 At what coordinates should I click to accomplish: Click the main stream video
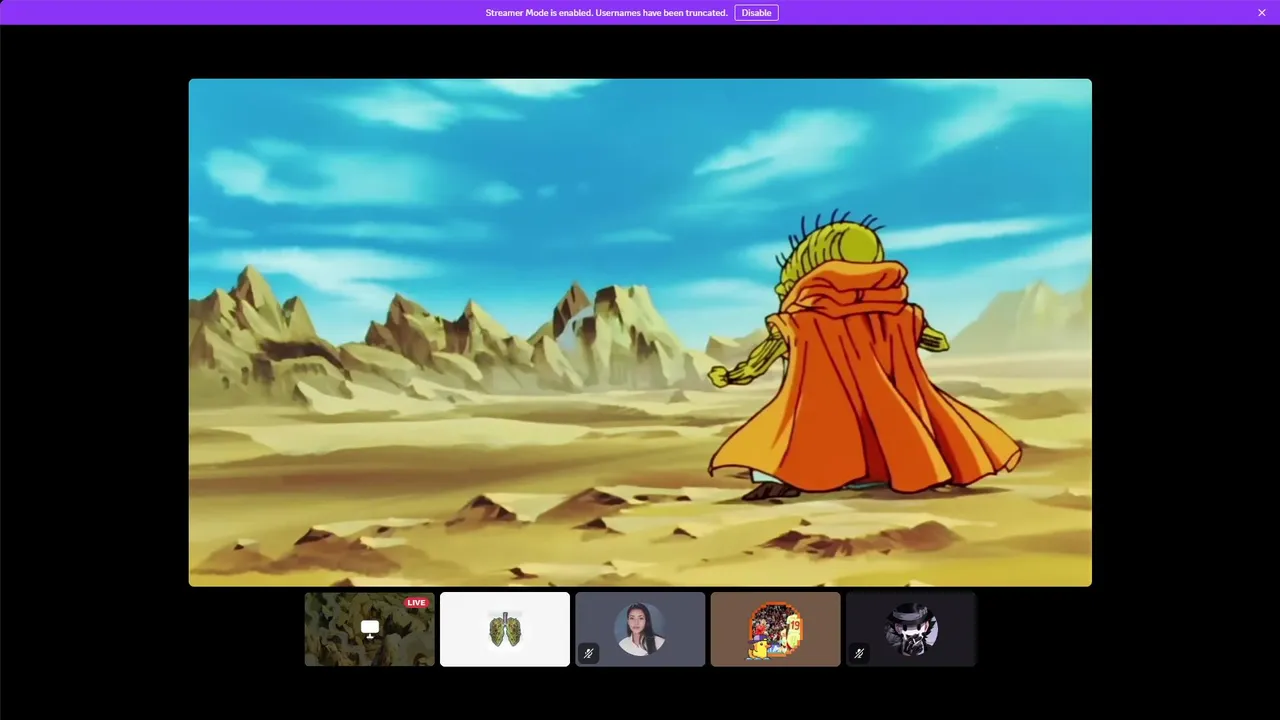640,332
